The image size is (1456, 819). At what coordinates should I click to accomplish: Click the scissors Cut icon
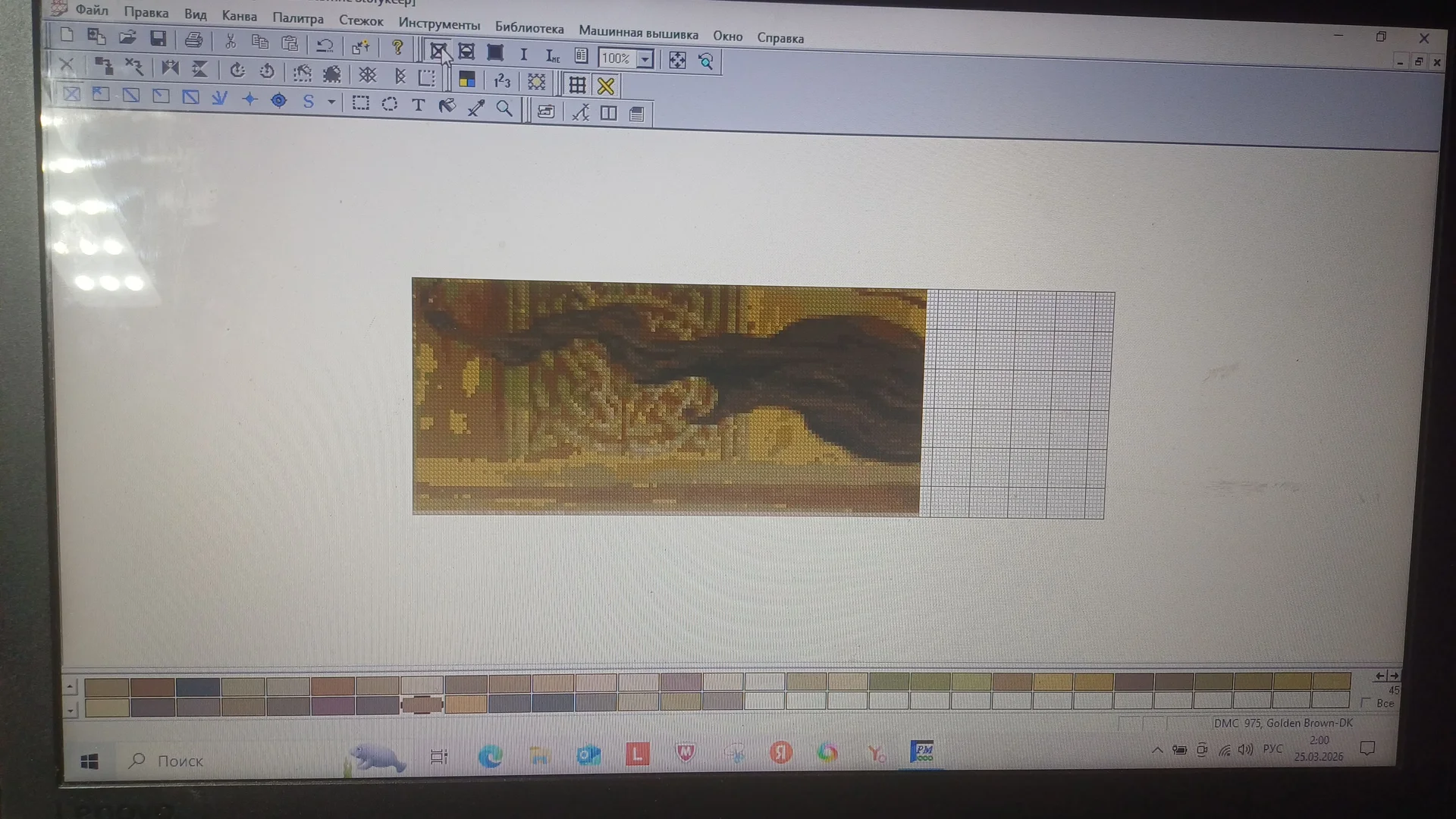click(231, 42)
